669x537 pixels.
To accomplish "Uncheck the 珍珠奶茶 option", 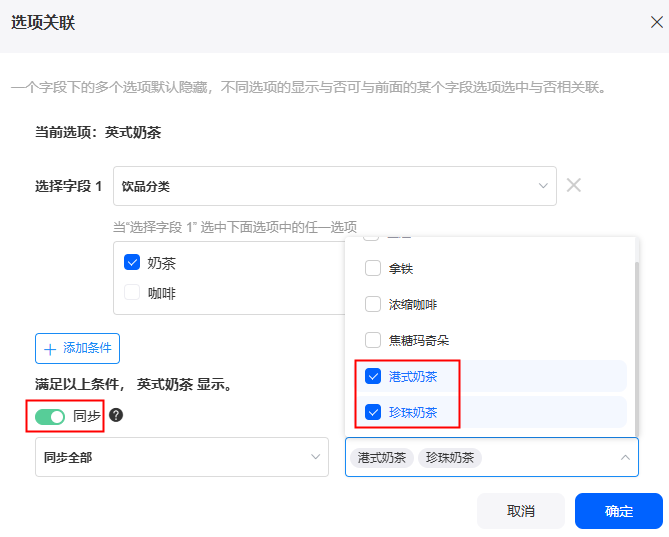I will pyautogui.click(x=373, y=412).
